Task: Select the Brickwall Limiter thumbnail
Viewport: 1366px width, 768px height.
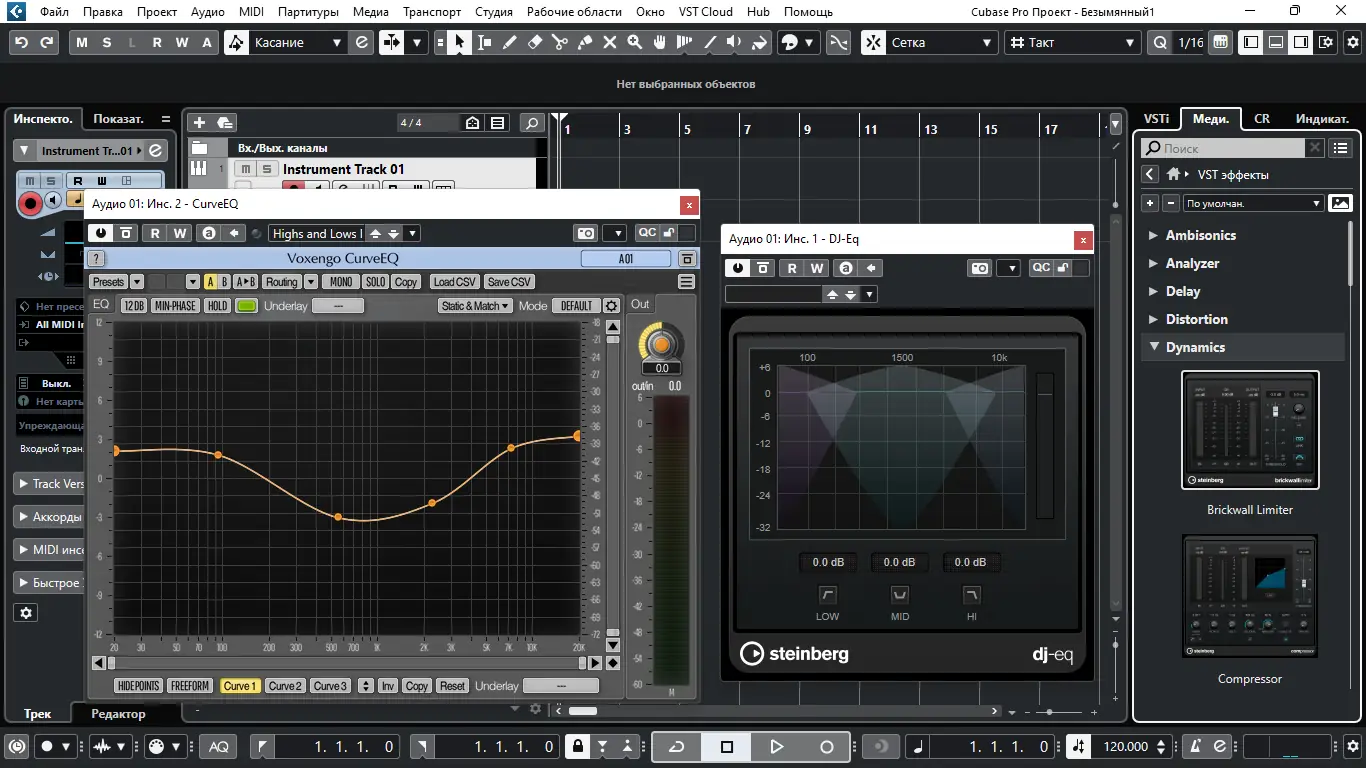Action: 1250,430
